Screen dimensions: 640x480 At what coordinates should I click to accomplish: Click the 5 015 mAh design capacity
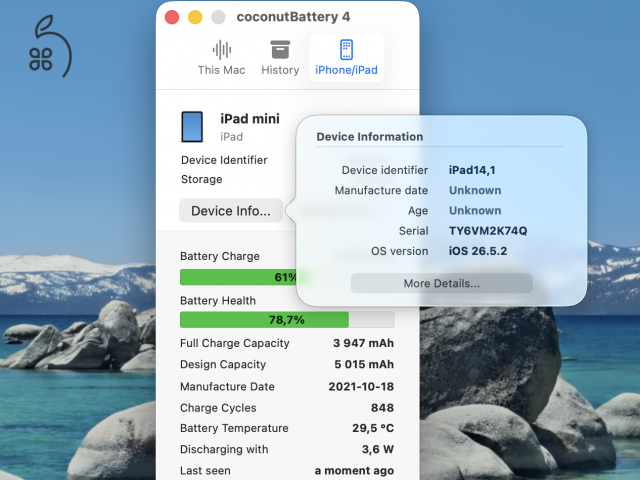coord(364,364)
